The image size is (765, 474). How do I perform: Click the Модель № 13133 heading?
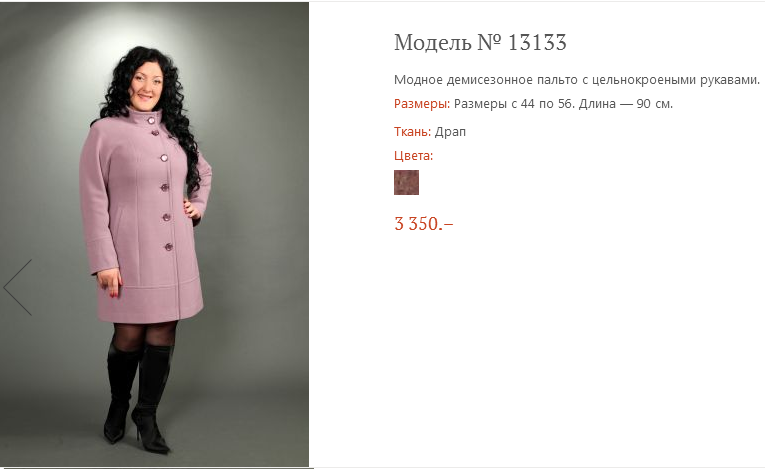click(x=480, y=42)
